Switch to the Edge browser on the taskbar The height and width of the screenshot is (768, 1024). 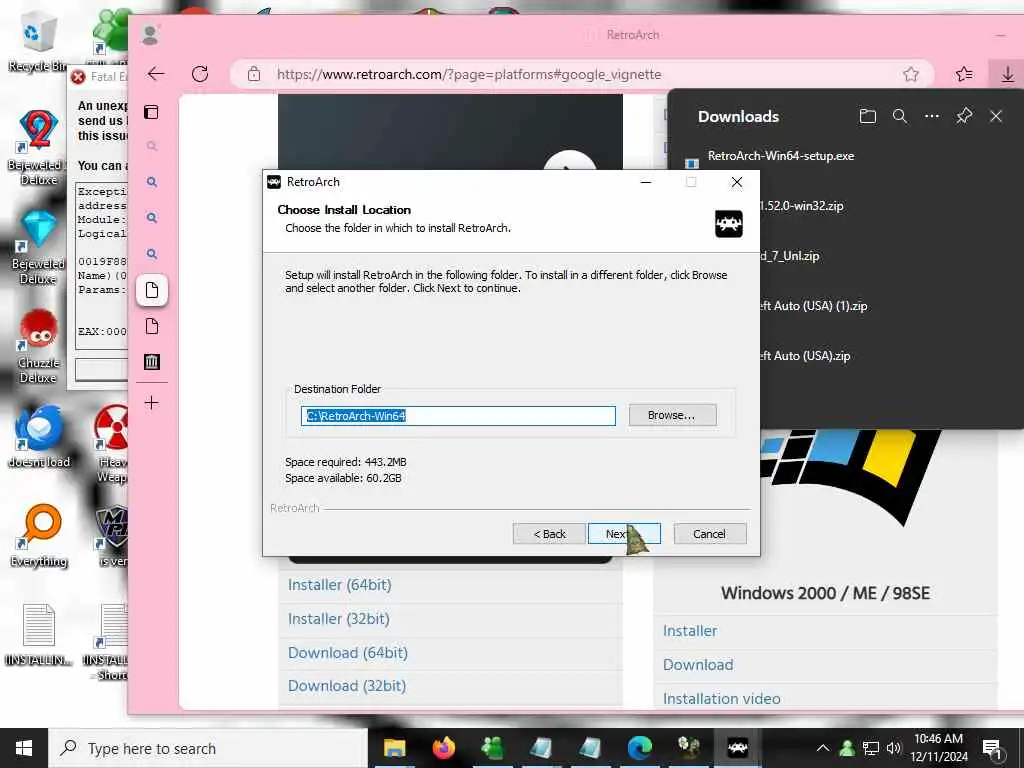pyautogui.click(x=640, y=748)
